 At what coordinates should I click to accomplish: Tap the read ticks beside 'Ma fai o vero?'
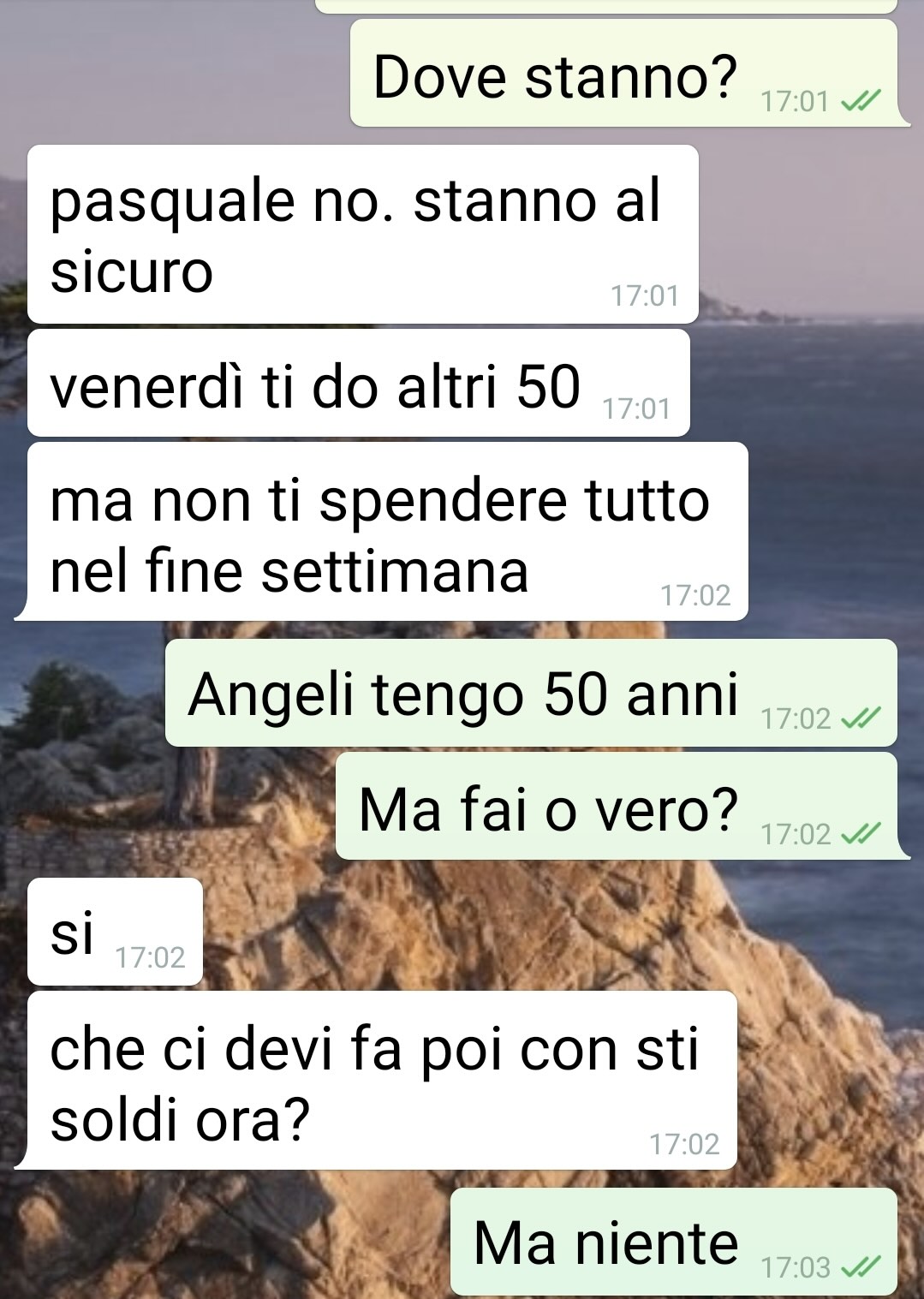pyautogui.click(x=860, y=833)
